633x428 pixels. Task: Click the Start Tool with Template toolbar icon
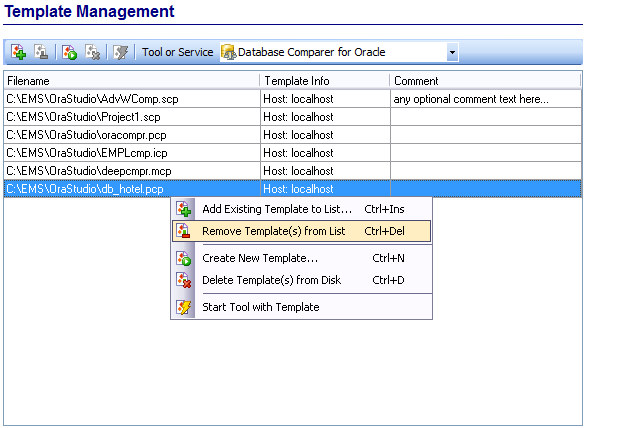pos(121,52)
